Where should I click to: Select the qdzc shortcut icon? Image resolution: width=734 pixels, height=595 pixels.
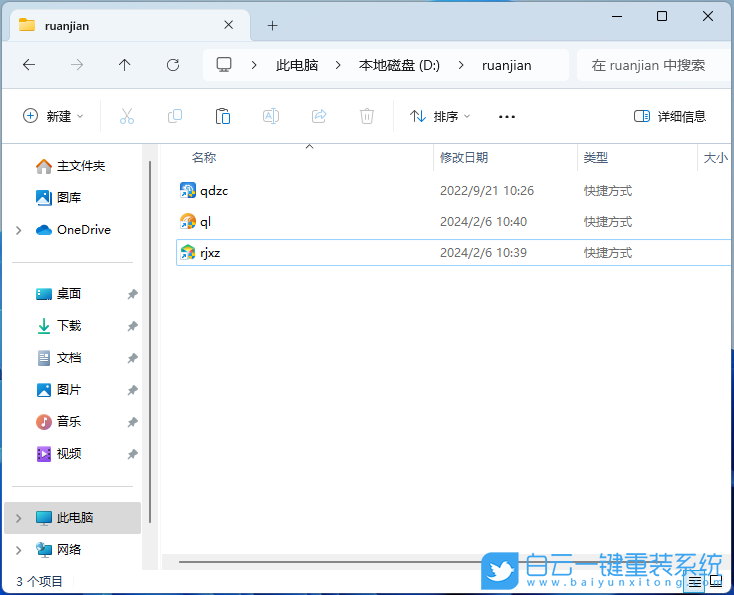(x=188, y=191)
